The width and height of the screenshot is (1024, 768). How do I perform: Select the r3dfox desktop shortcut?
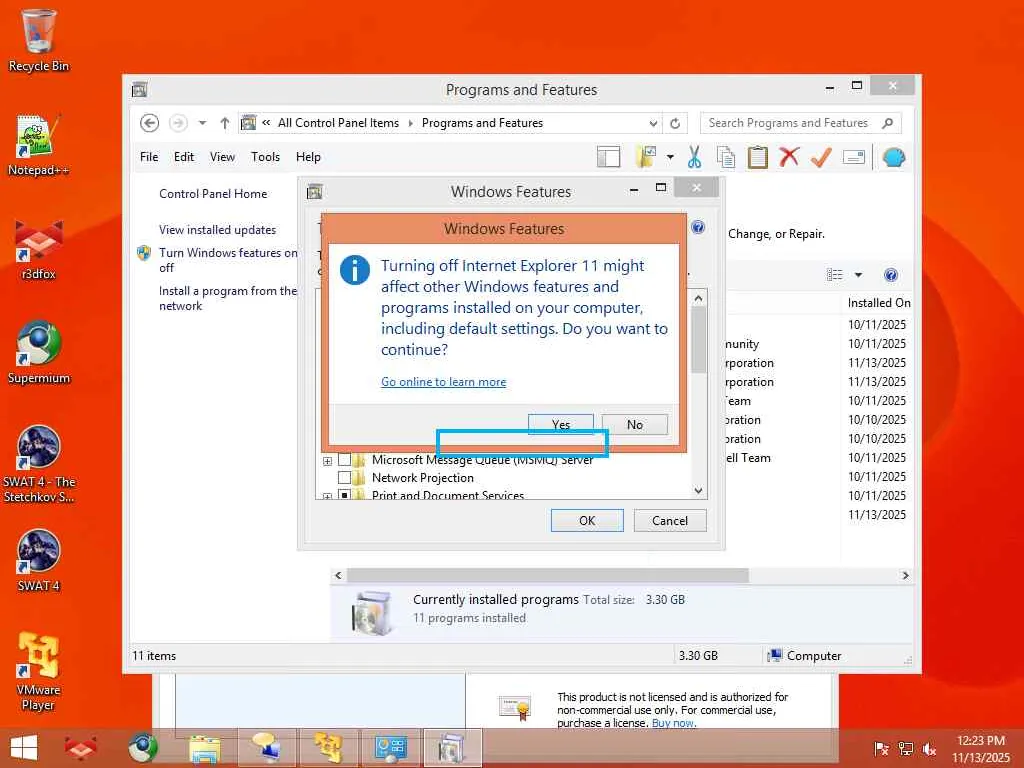point(39,249)
